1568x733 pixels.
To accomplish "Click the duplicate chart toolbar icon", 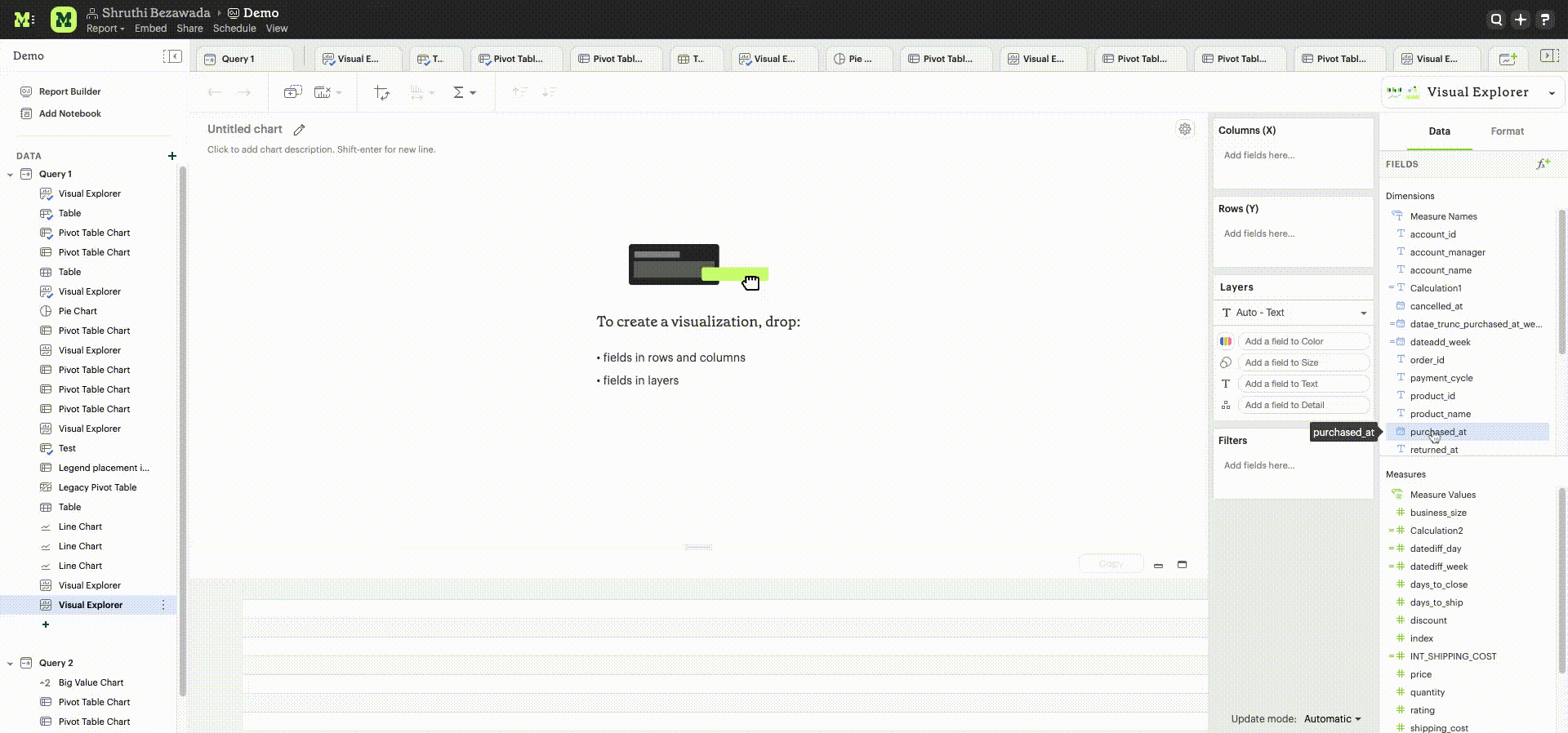I will click(292, 93).
